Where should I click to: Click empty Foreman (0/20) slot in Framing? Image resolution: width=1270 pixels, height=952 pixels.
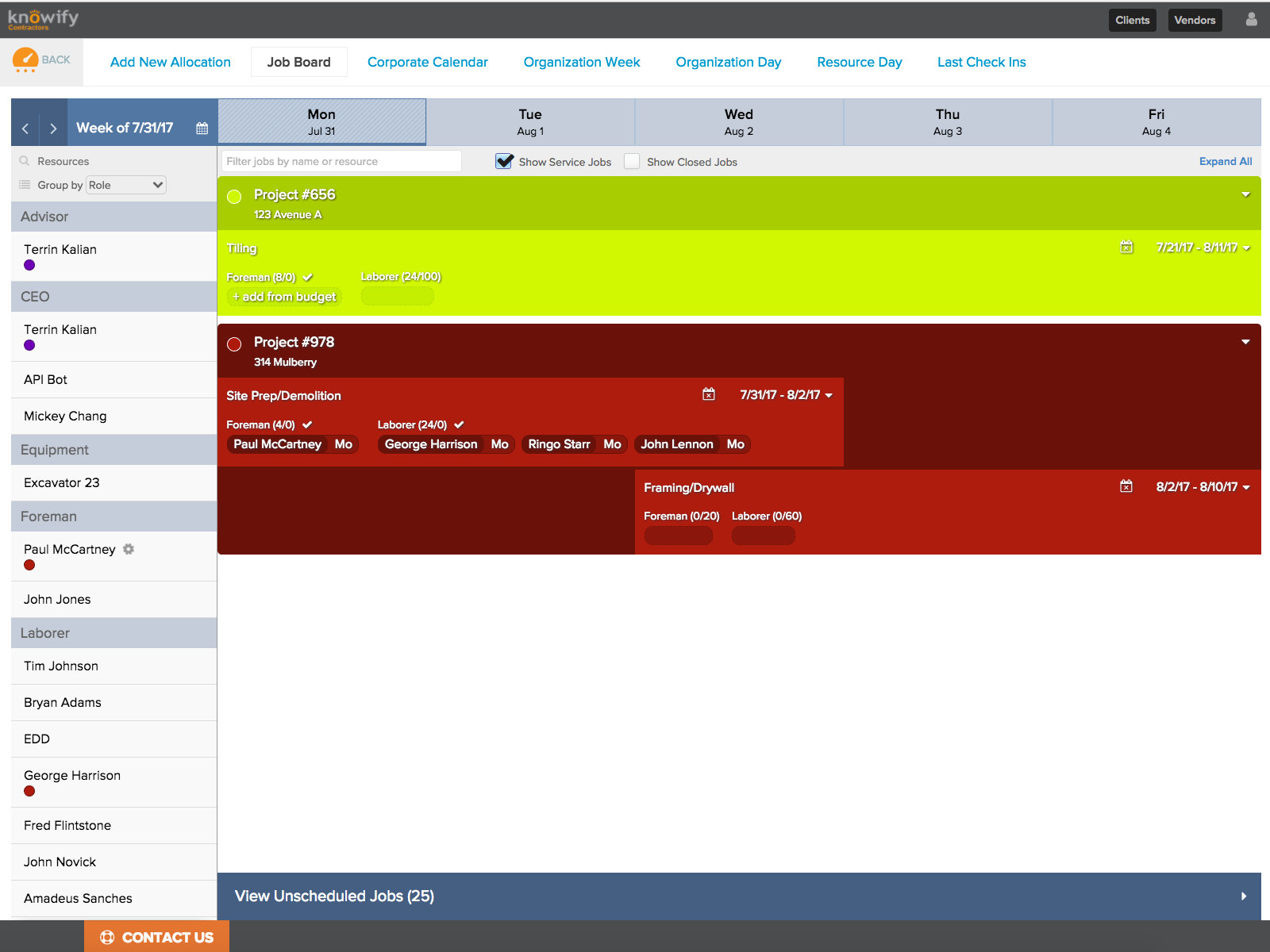[679, 535]
